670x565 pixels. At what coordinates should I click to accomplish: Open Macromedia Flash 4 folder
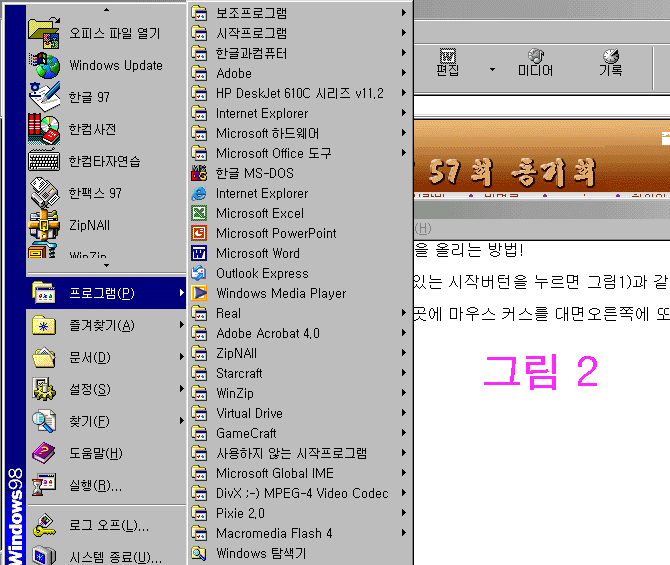pos(301,533)
